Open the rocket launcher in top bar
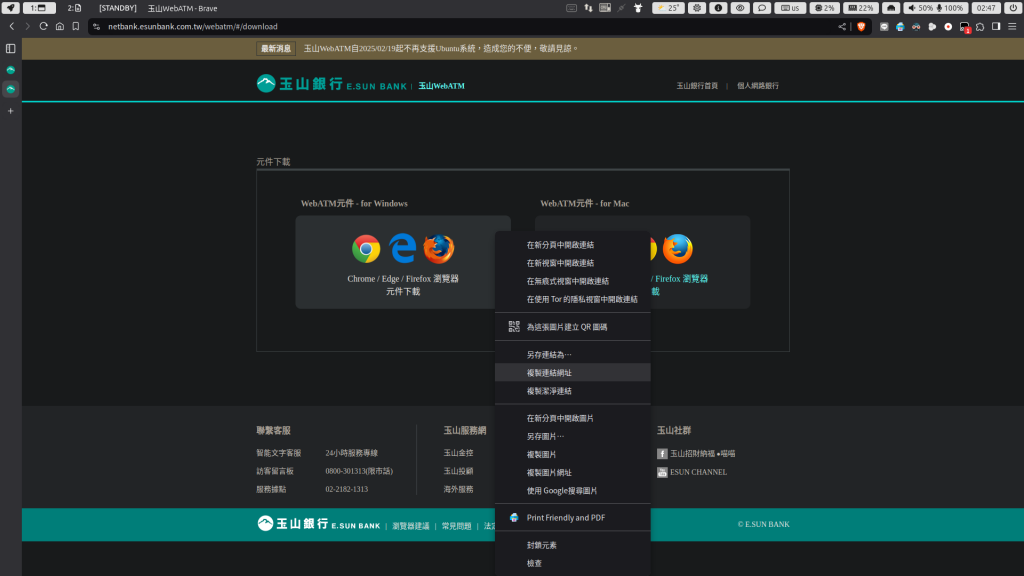This screenshot has height=576, width=1024. 10,8
